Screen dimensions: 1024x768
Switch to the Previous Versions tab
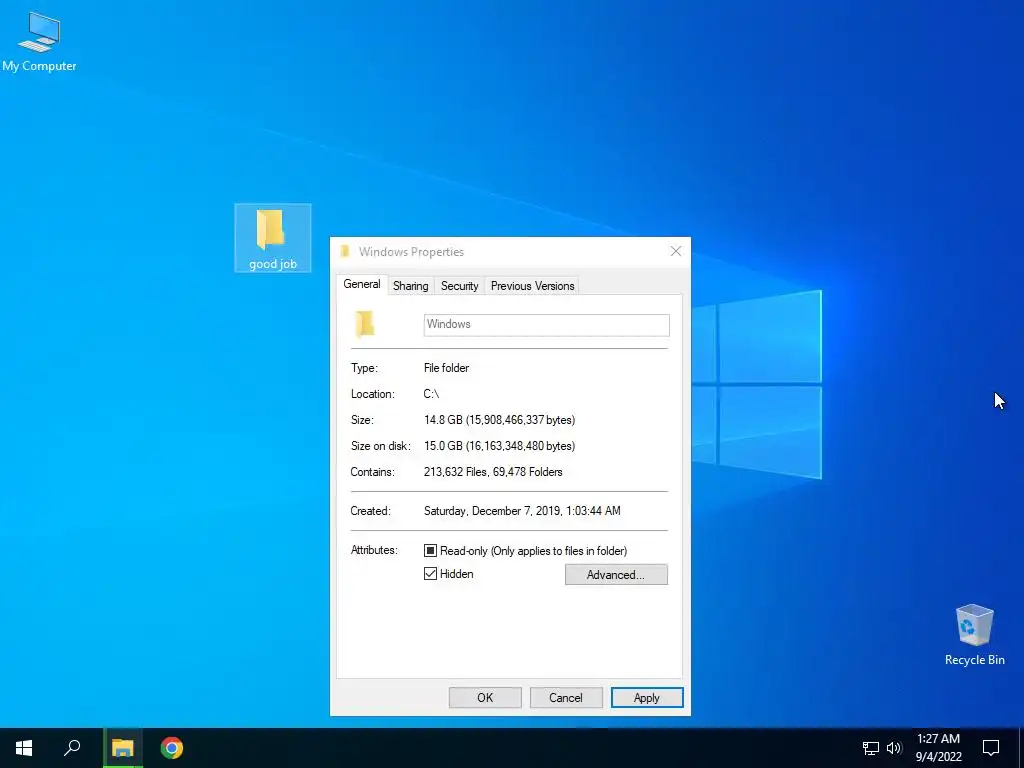pos(532,286)
